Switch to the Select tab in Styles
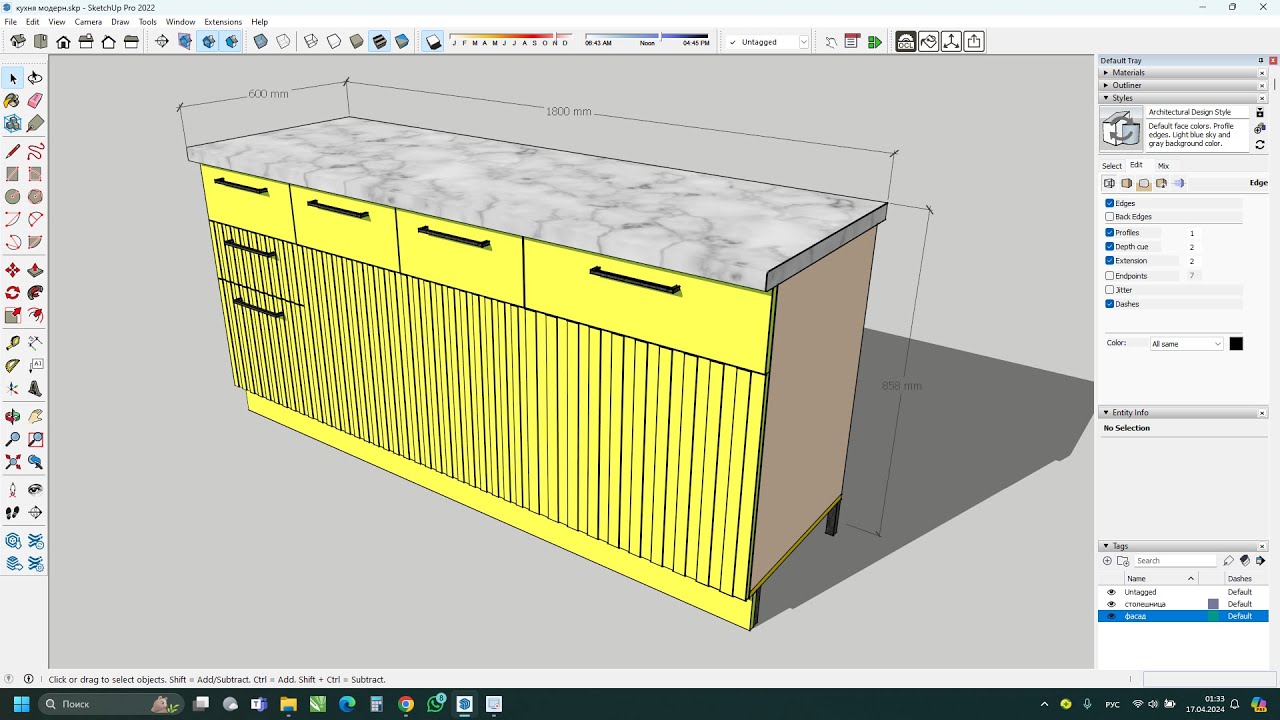This screenshot has width=1280, height=720. tap(1112, 166)
